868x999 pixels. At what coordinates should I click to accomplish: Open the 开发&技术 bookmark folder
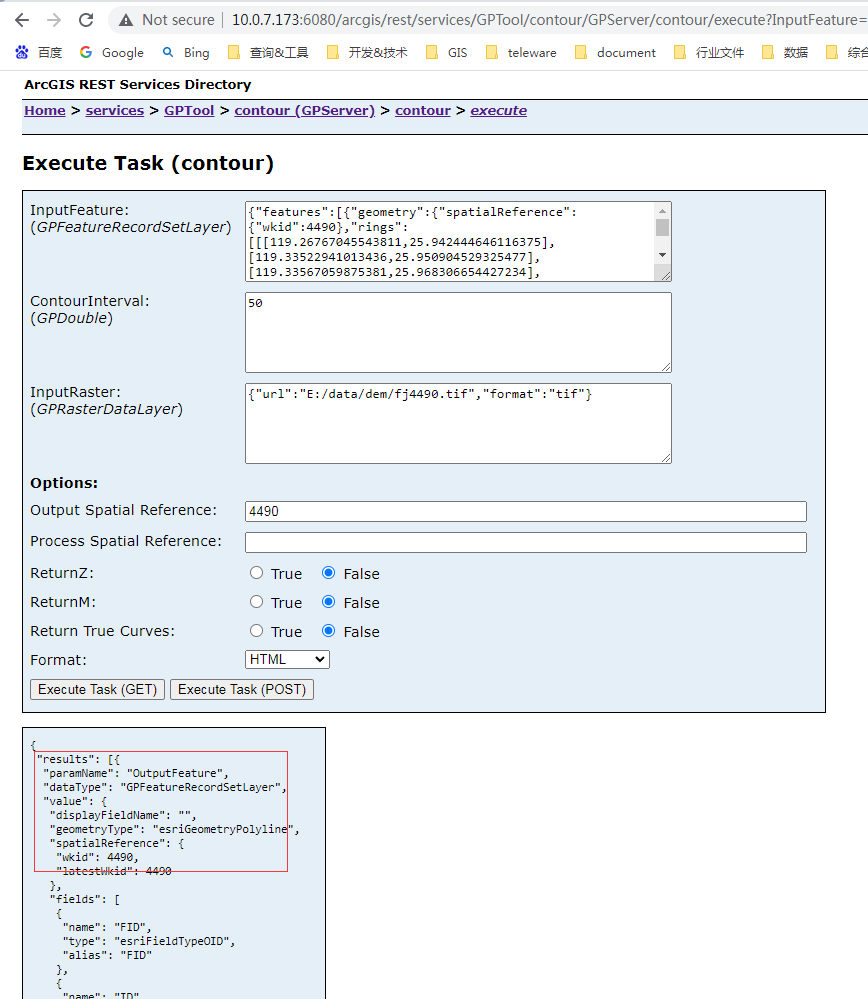click(x=367, y=52)
